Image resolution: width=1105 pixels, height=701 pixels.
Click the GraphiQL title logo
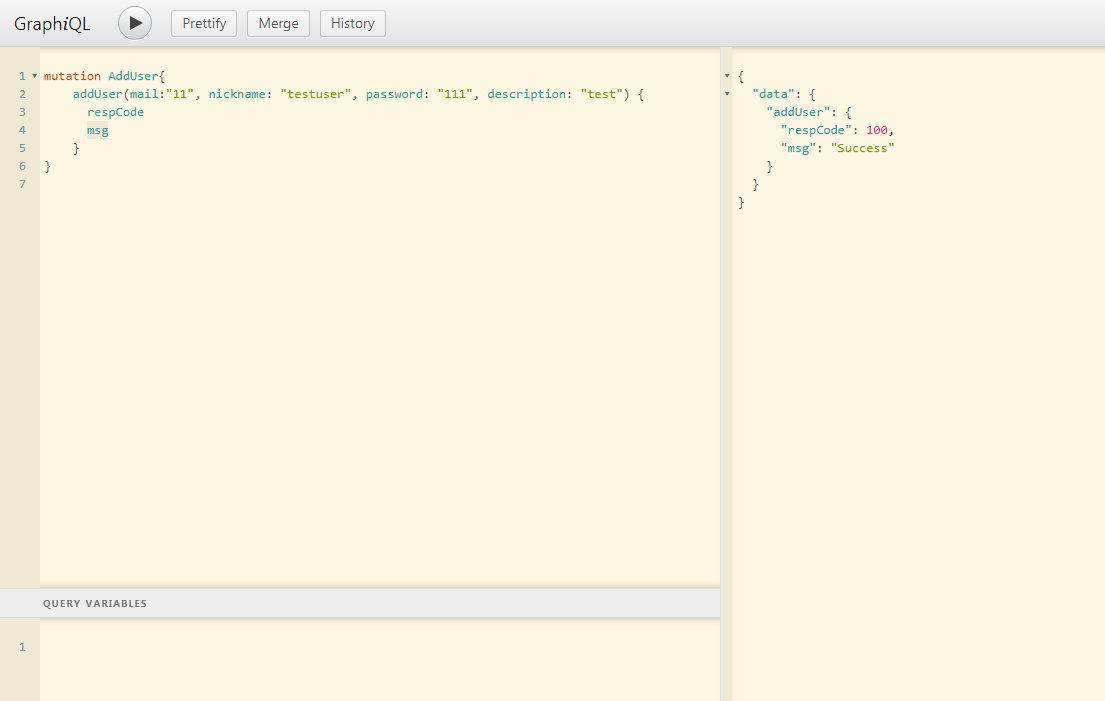[x=52, y=23]
